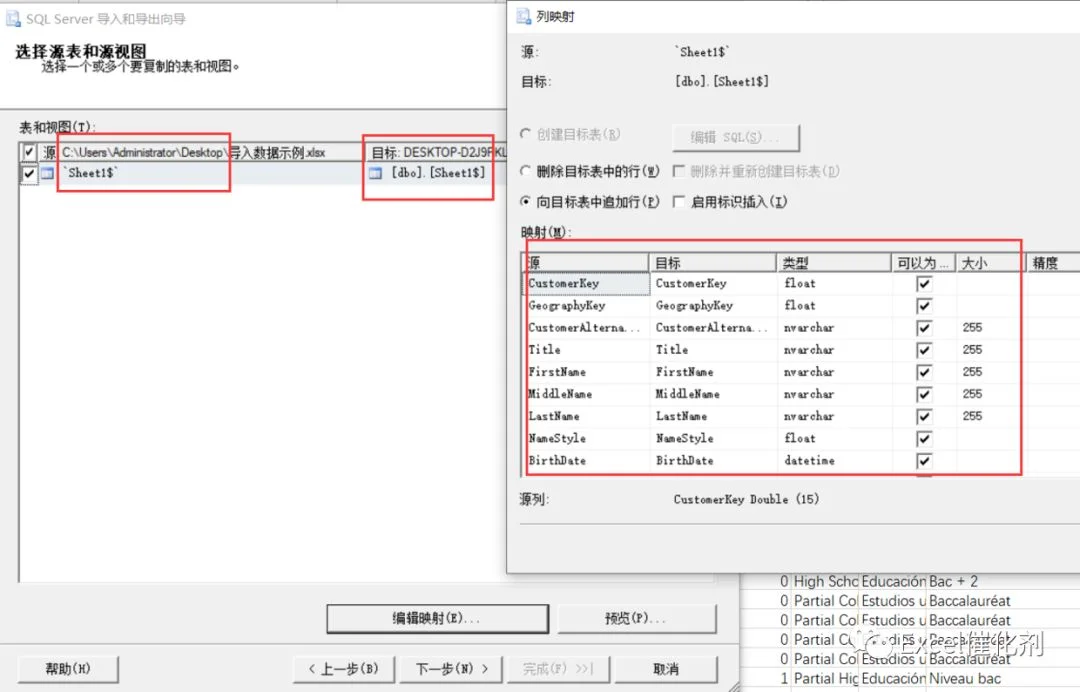Click the column mapping dialog title icon

point(523,16)
